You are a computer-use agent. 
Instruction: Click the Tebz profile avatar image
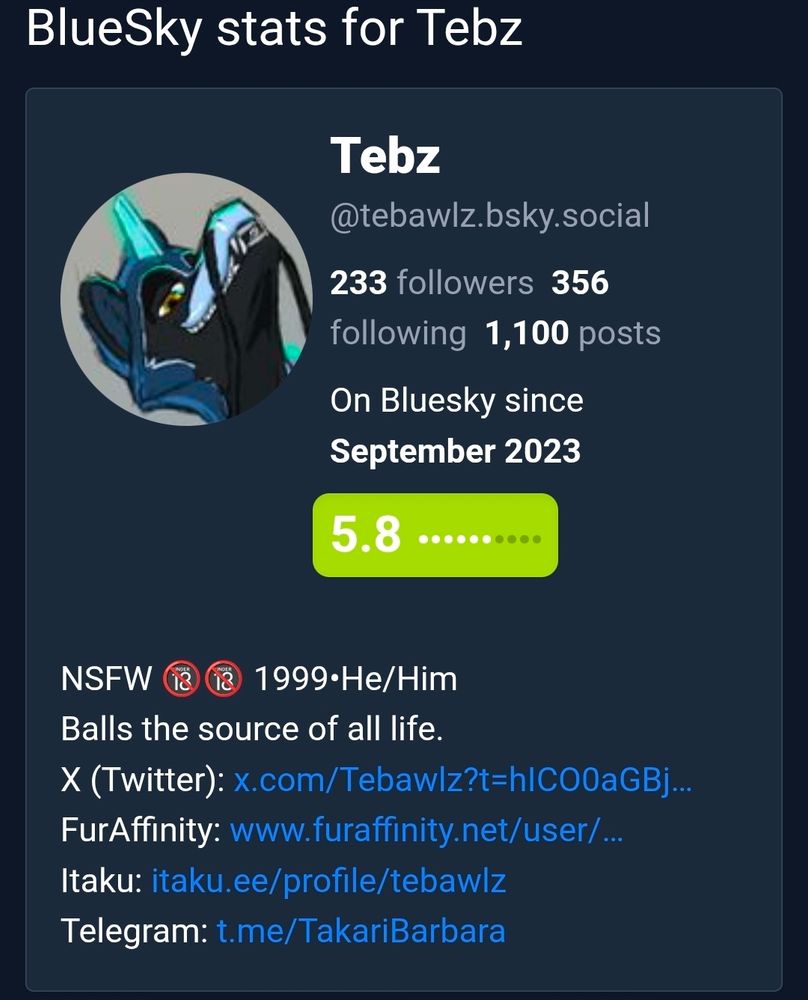point(186,299)
